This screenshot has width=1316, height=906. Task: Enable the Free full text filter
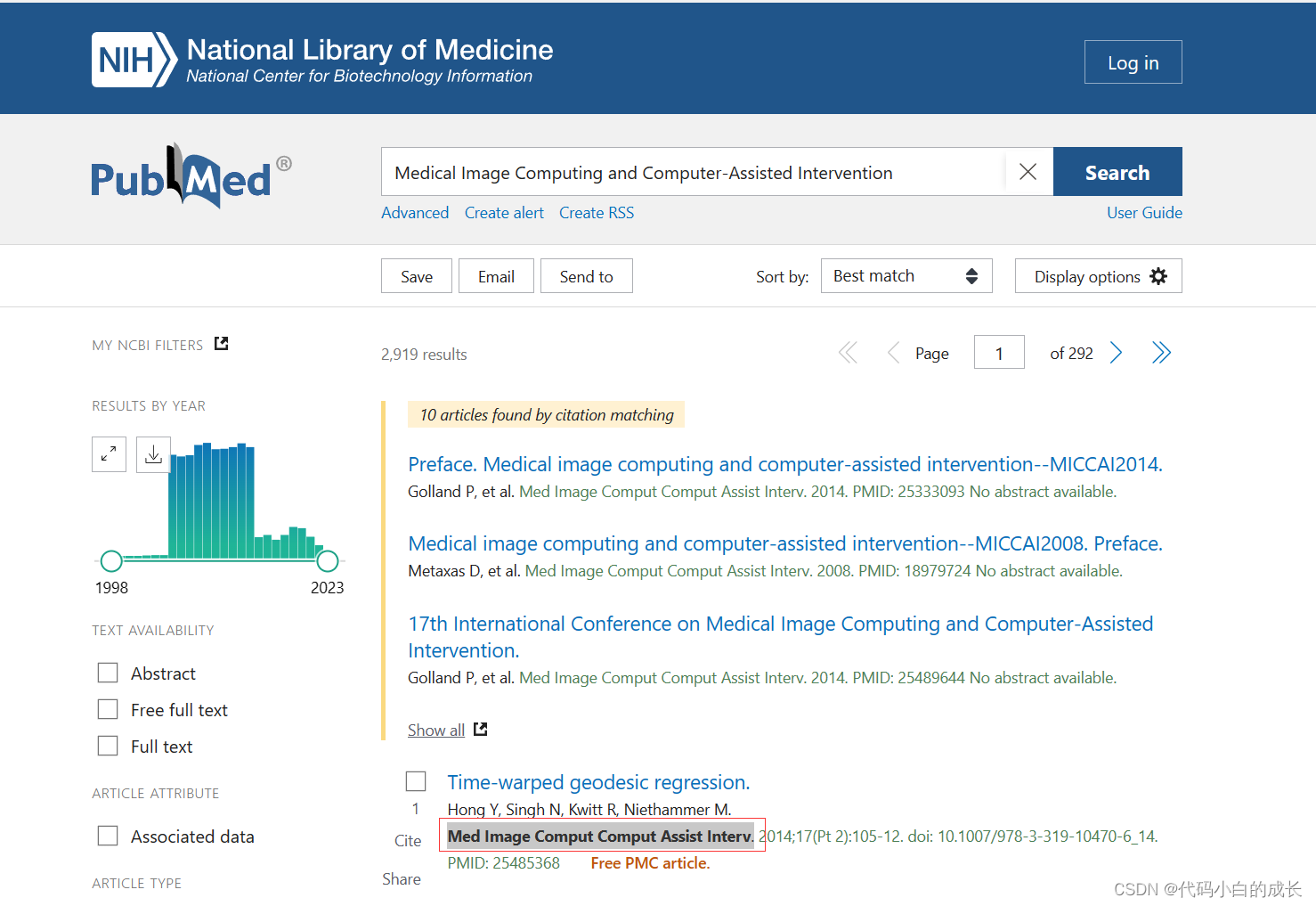click(108, 709)
